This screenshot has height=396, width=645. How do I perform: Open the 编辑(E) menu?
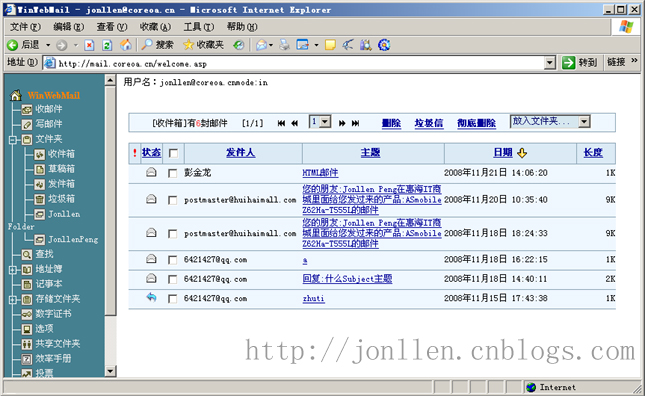69,27
